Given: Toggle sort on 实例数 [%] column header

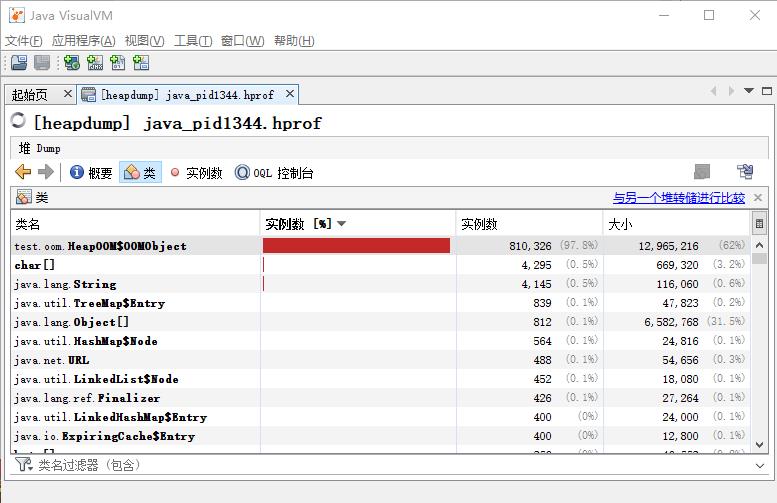Looking at the screenshot, I should [358, 224].
